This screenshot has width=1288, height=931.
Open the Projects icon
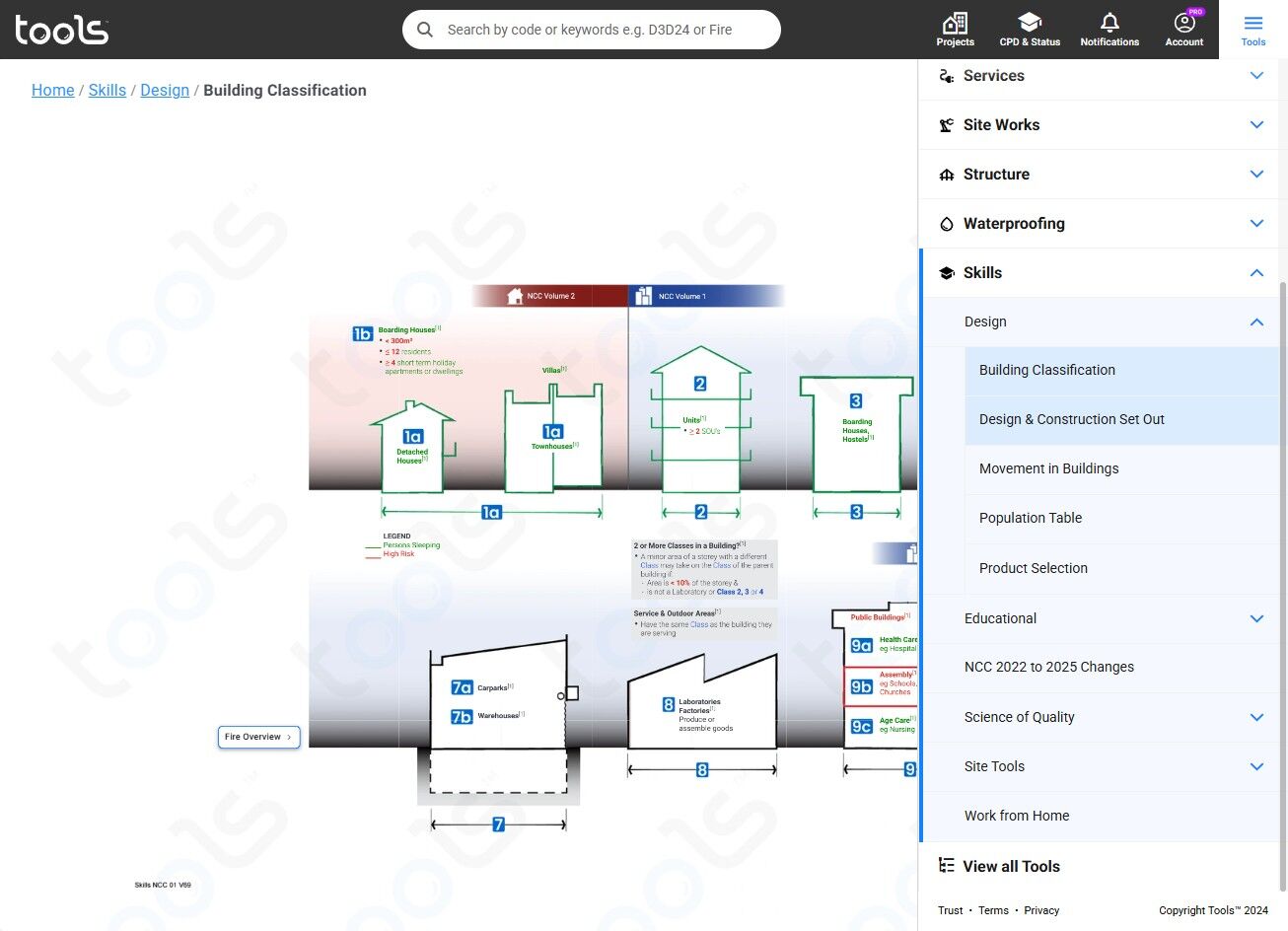pyautogui.click(x=955, y=30)
